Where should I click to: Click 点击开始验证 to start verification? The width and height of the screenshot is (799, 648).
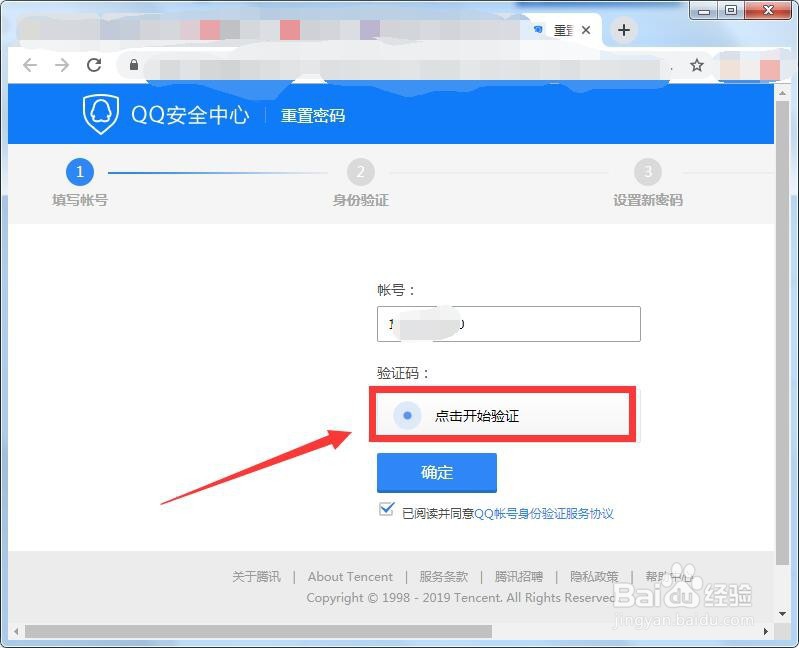(502, 414)
